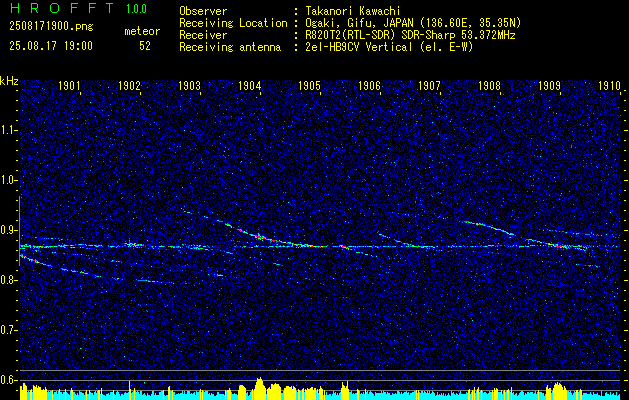Click the kHz axis unit label

tap(9, 81)
